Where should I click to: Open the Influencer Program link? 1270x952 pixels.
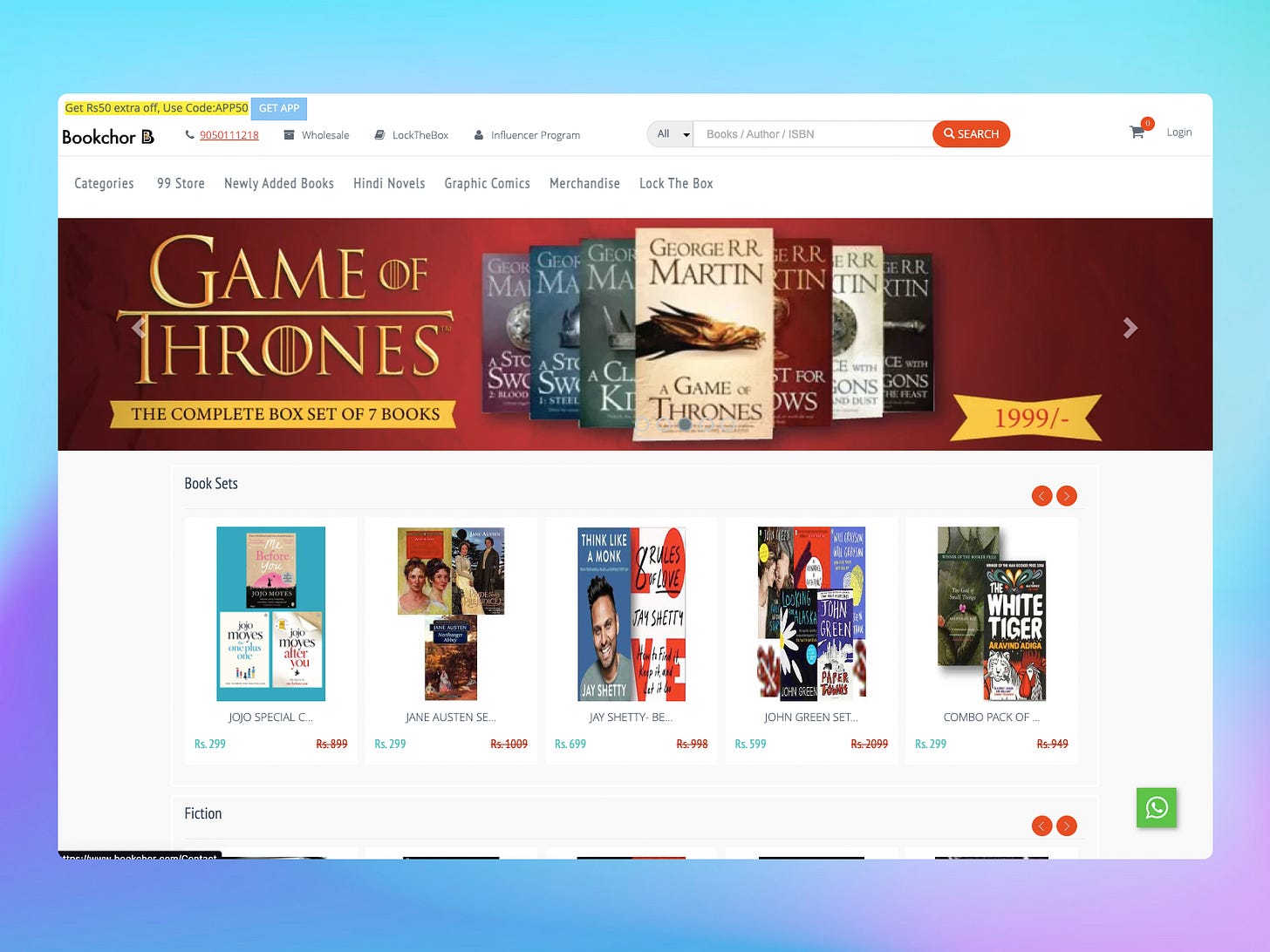pos(536,135)
